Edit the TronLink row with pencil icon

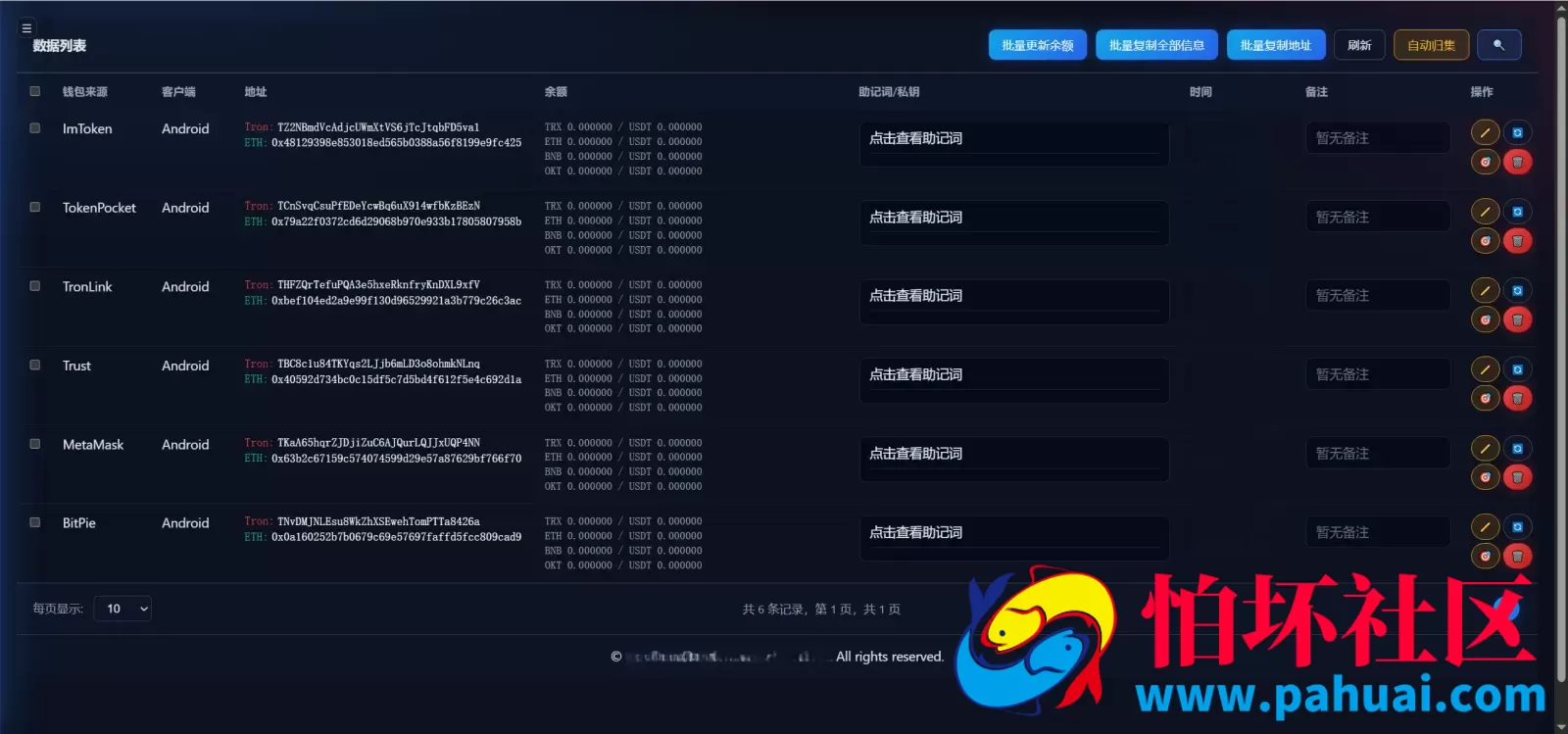[1485, 290]
